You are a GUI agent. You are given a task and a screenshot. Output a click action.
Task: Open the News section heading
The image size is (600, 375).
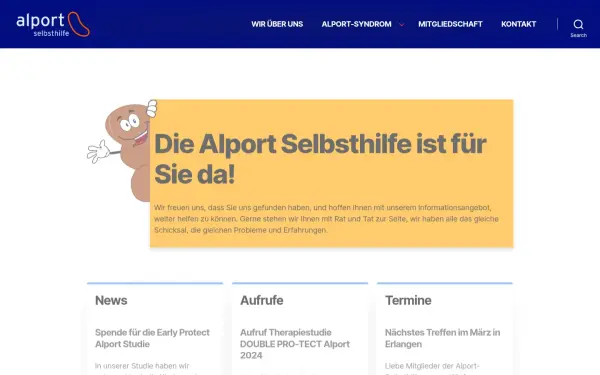111,300
